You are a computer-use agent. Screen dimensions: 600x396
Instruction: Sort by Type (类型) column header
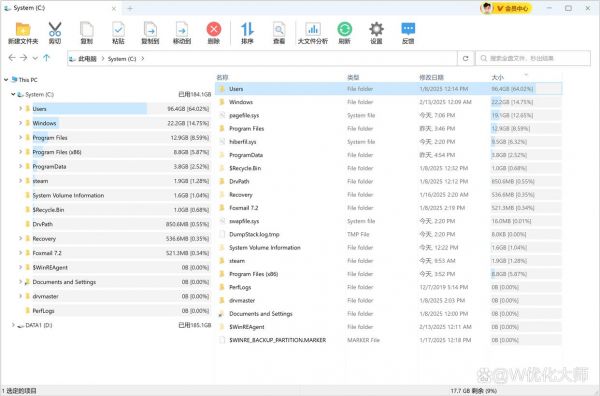(353, 77)
